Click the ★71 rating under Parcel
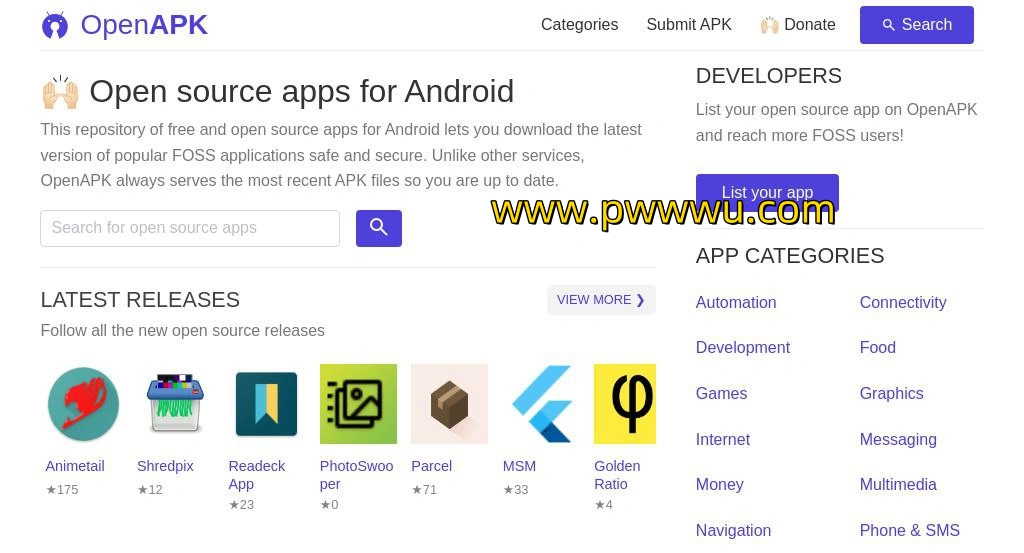The image size is (1024, 553). [424, 490]
